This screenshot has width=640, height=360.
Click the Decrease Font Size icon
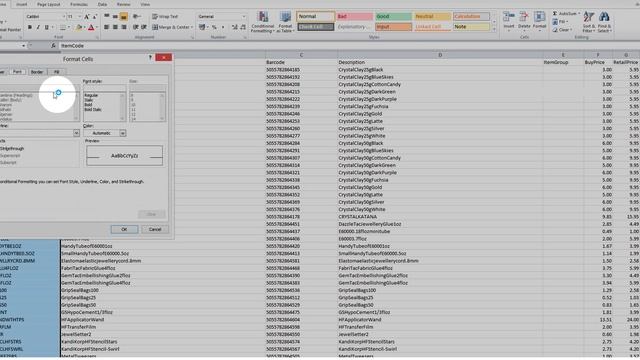point(95,17)
